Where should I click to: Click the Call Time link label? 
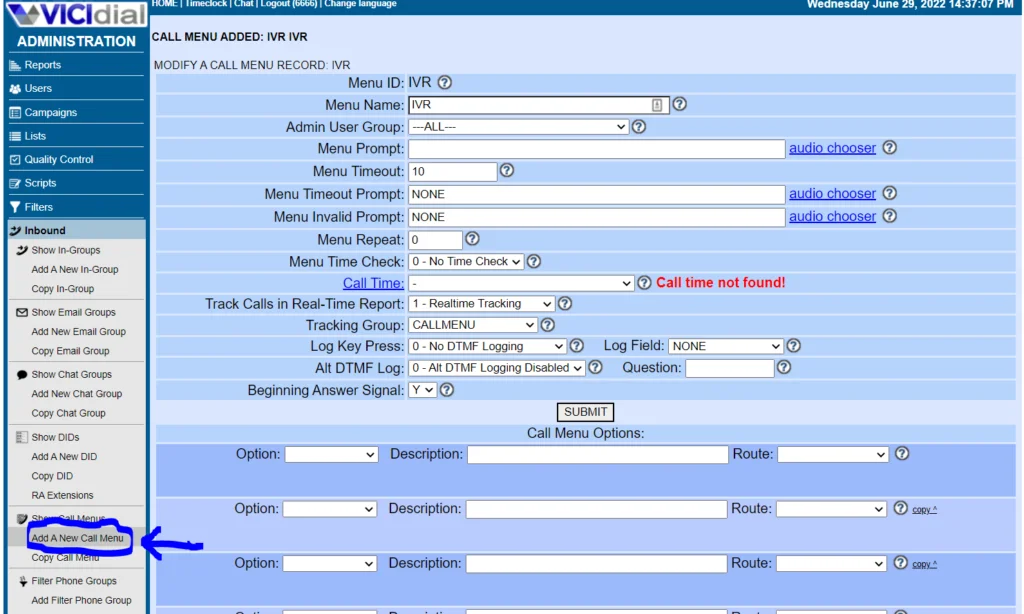coord(374,283)
